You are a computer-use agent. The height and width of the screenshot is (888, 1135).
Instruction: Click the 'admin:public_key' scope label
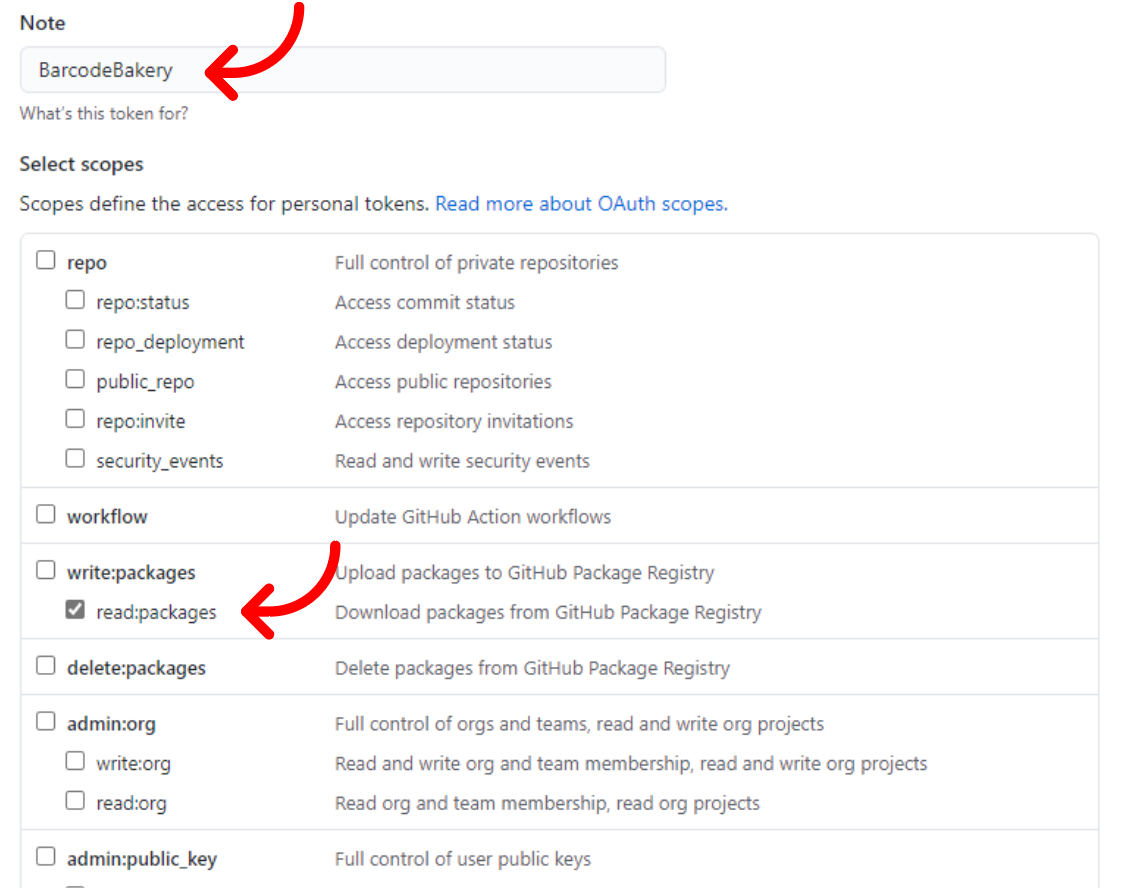142,859
